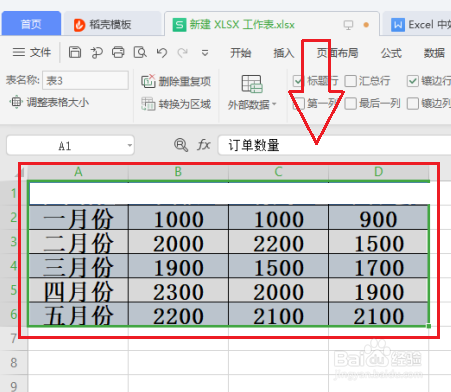Click the zoom magnifier icon beside fx
This screenshot has width=451, height=392.
point(181,145)
